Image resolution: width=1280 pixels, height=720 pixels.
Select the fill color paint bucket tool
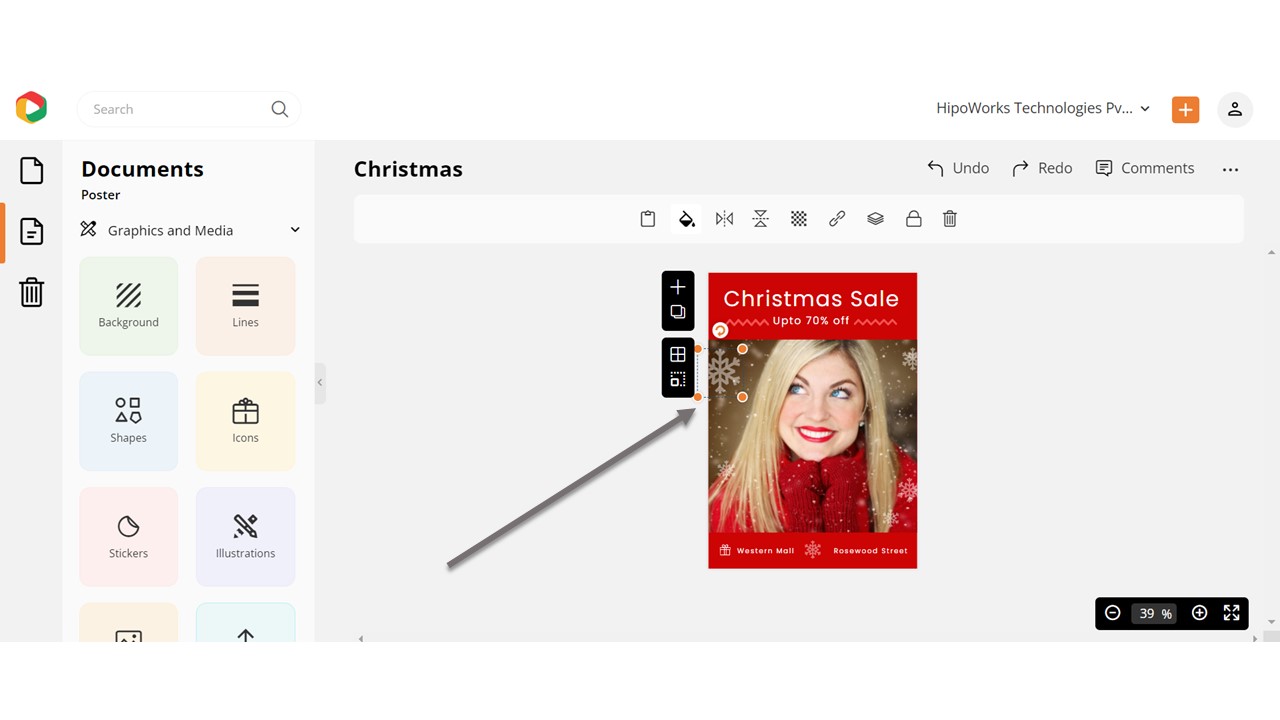coord(686,218)
